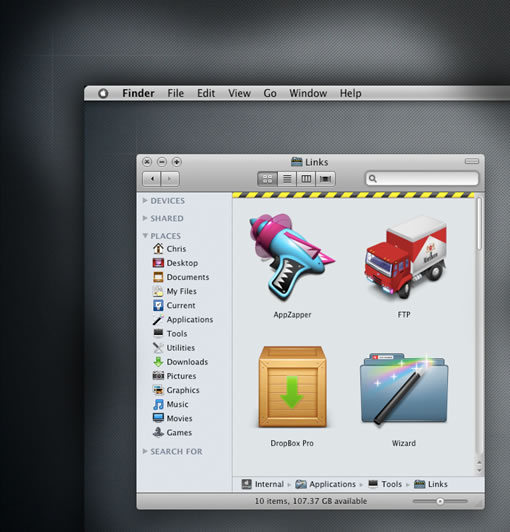Go back with the left arrow button
Screen dimensions: 510x532
pos(152,179)
